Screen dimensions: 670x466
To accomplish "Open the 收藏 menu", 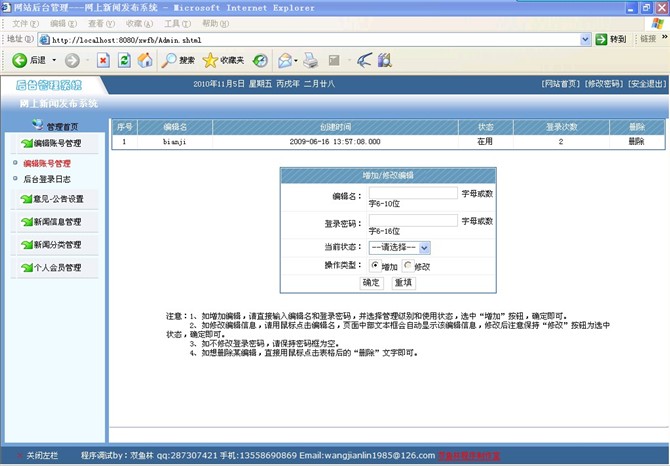I will click(139, 23).
